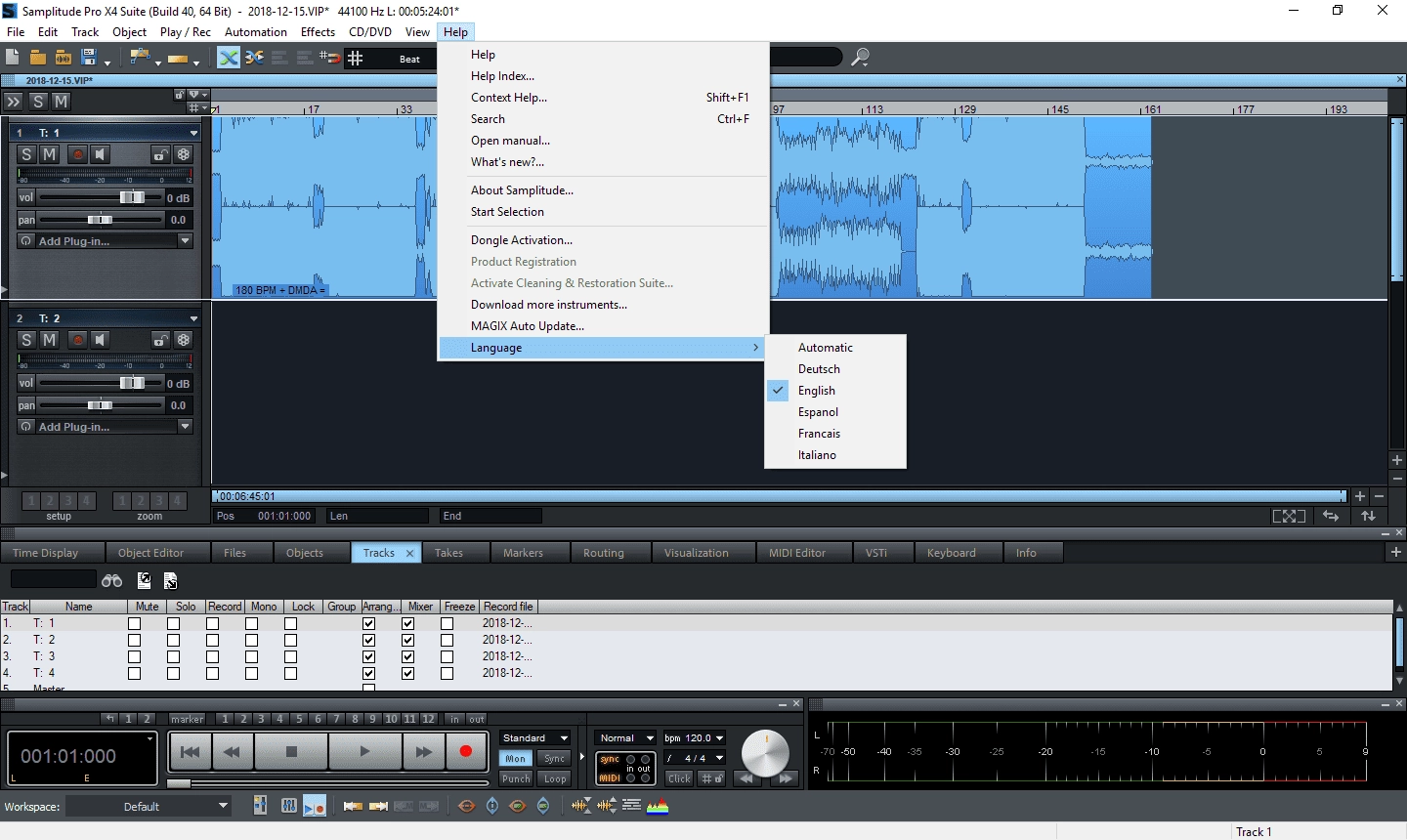Image resolution: width=1407 pixels, height=840 pixels.
Task: Open the Workspace Default dropdown
Action: [149, 806]
